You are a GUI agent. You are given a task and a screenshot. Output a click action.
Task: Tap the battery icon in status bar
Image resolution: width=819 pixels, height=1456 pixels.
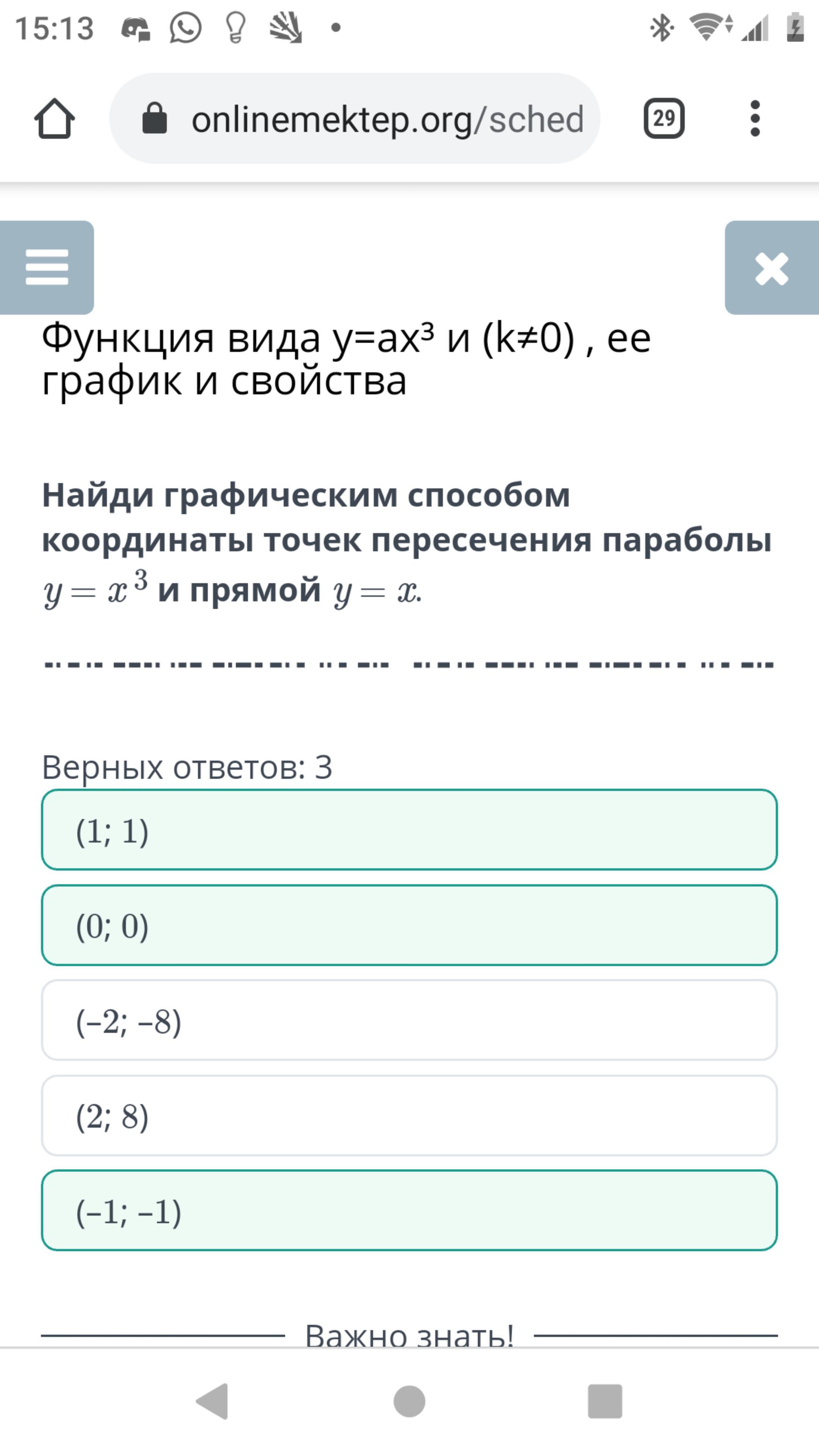795,28
